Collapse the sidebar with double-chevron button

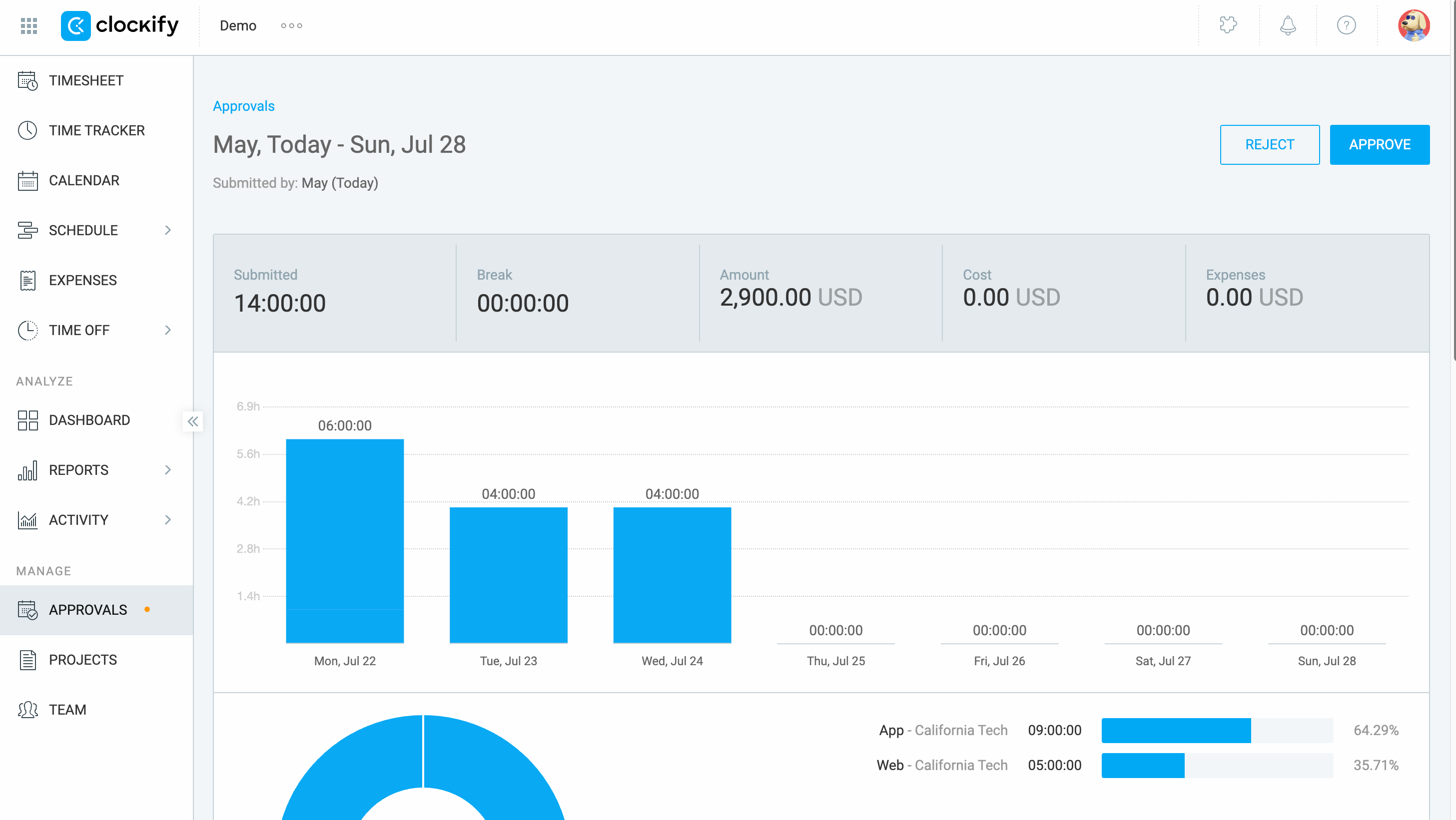[x=193, y=421]
